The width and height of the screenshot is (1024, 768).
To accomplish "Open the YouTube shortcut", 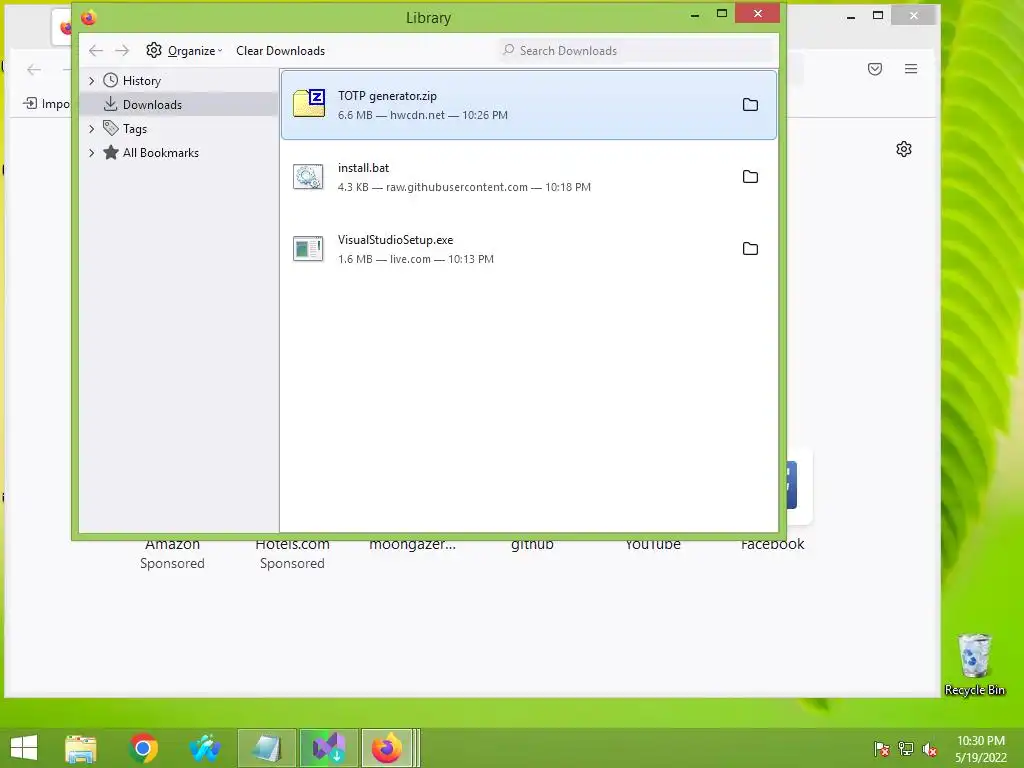I will click(652, 545).
